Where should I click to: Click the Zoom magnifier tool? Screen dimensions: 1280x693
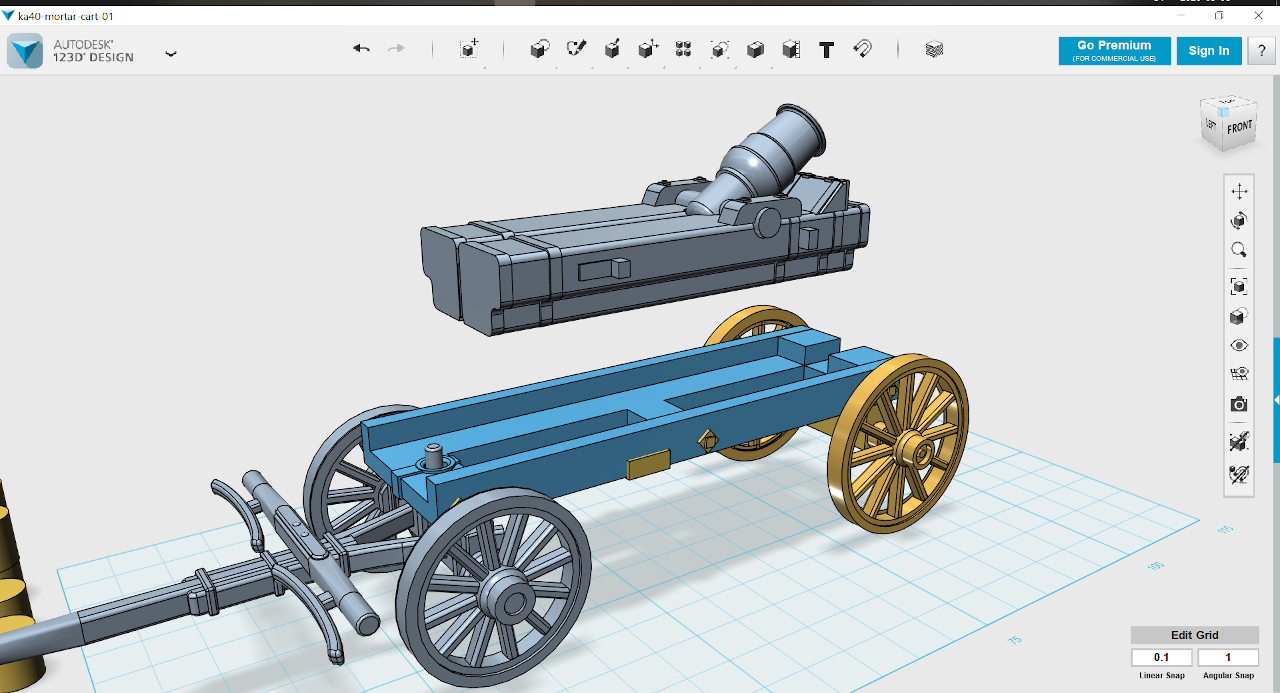(1239, 250)
